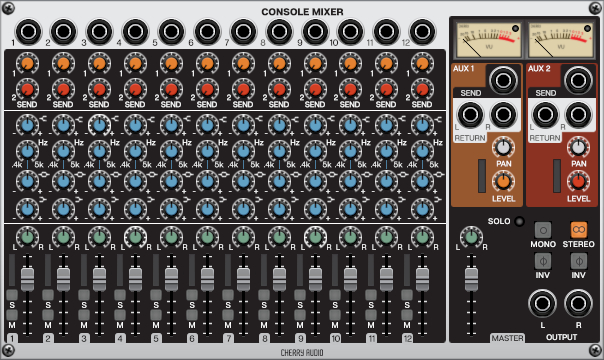Switch output to MONO mode
This screenshot has height=360, width=604.
point(543,230)
